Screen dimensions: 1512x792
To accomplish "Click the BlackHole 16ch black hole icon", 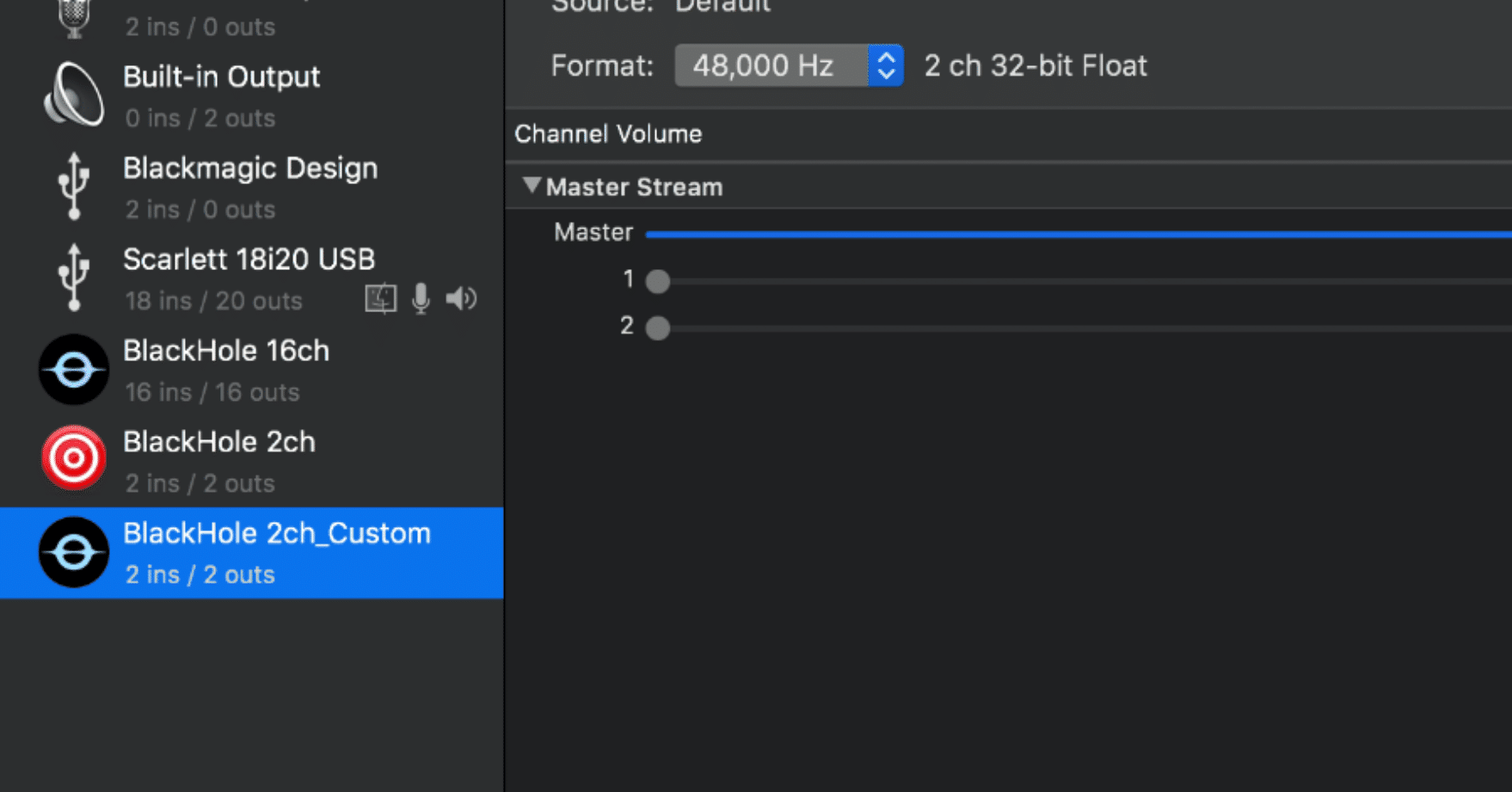I will [x=74, y=370].
